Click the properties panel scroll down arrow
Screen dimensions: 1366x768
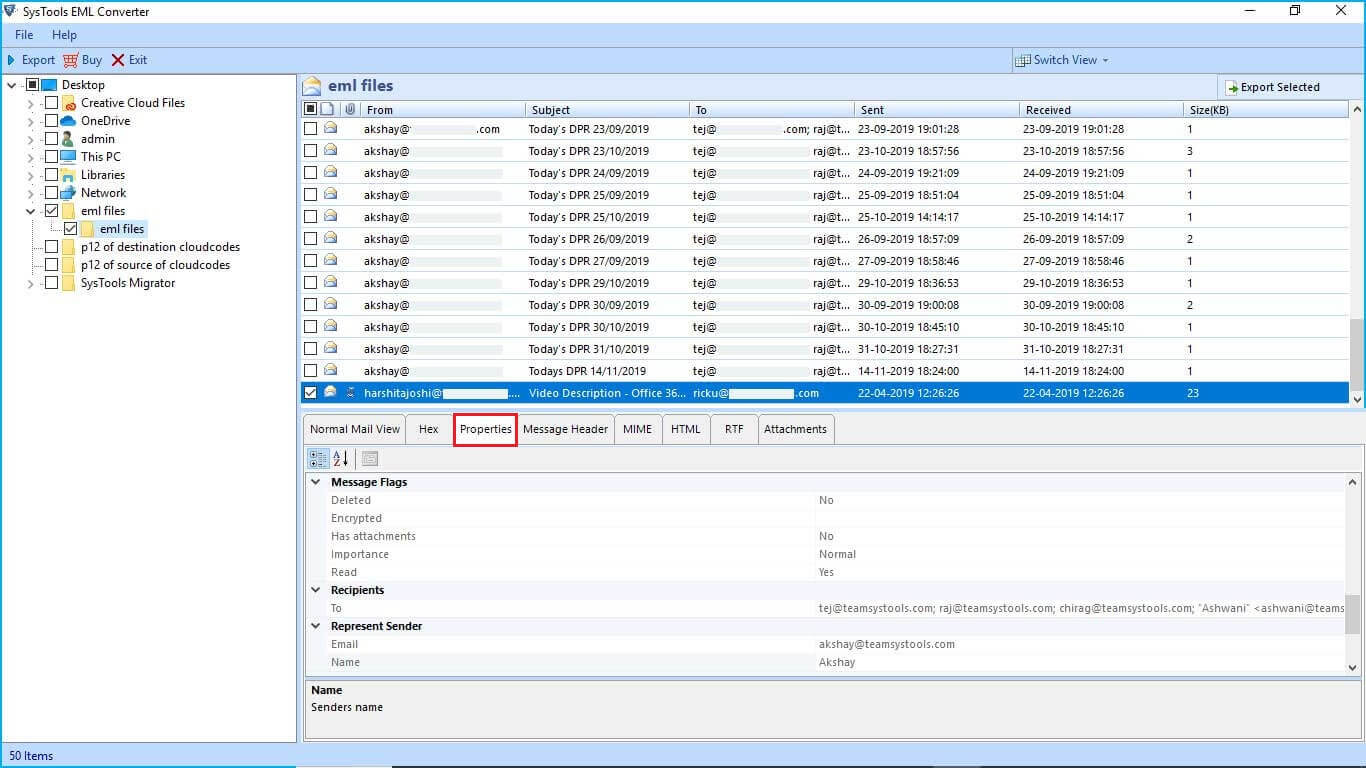pyautogui.click(x=1353, y=667)
